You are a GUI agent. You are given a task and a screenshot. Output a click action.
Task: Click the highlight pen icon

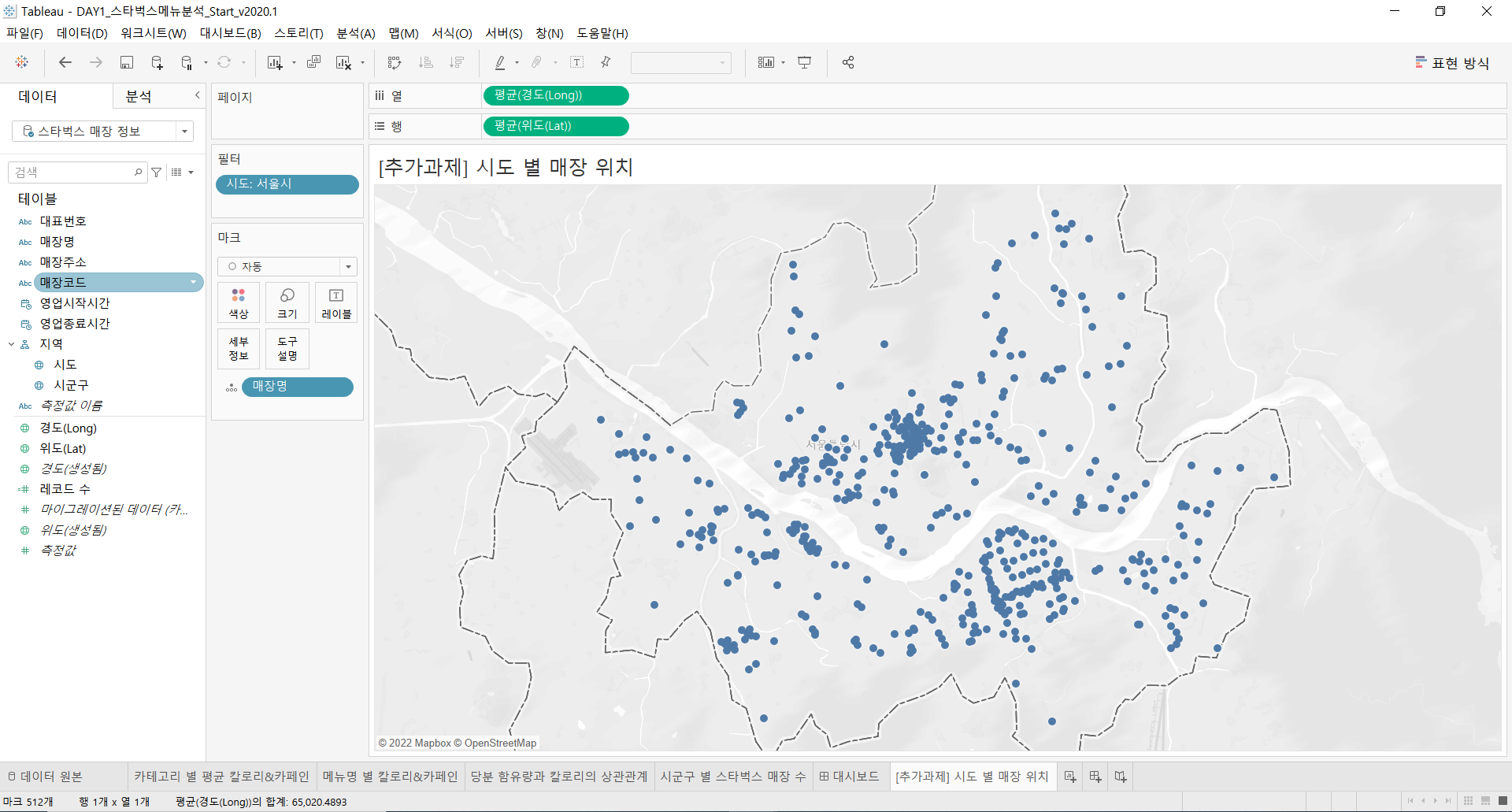tap(500, 62)
